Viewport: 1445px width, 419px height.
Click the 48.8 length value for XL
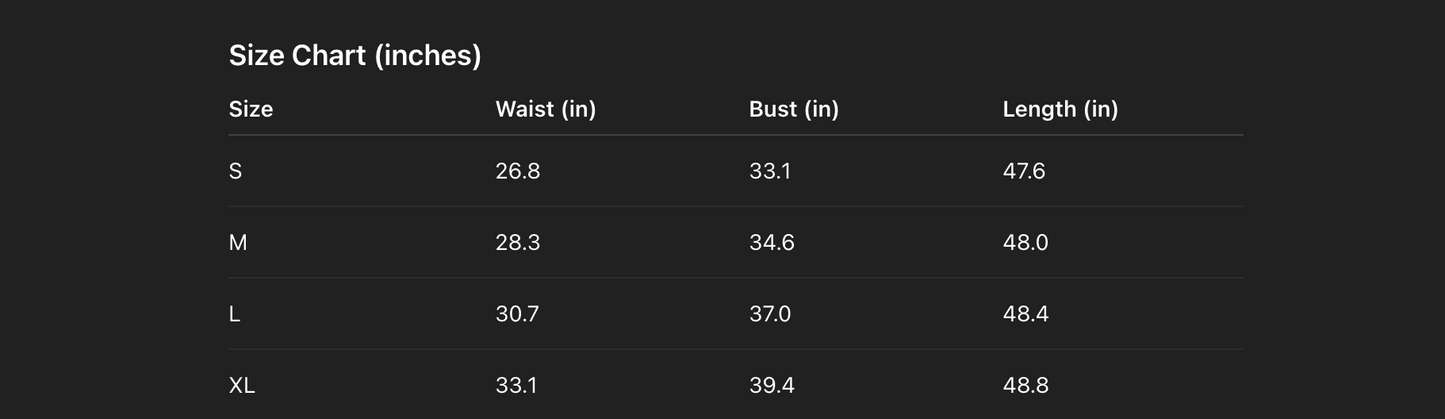pos(1025,385)
